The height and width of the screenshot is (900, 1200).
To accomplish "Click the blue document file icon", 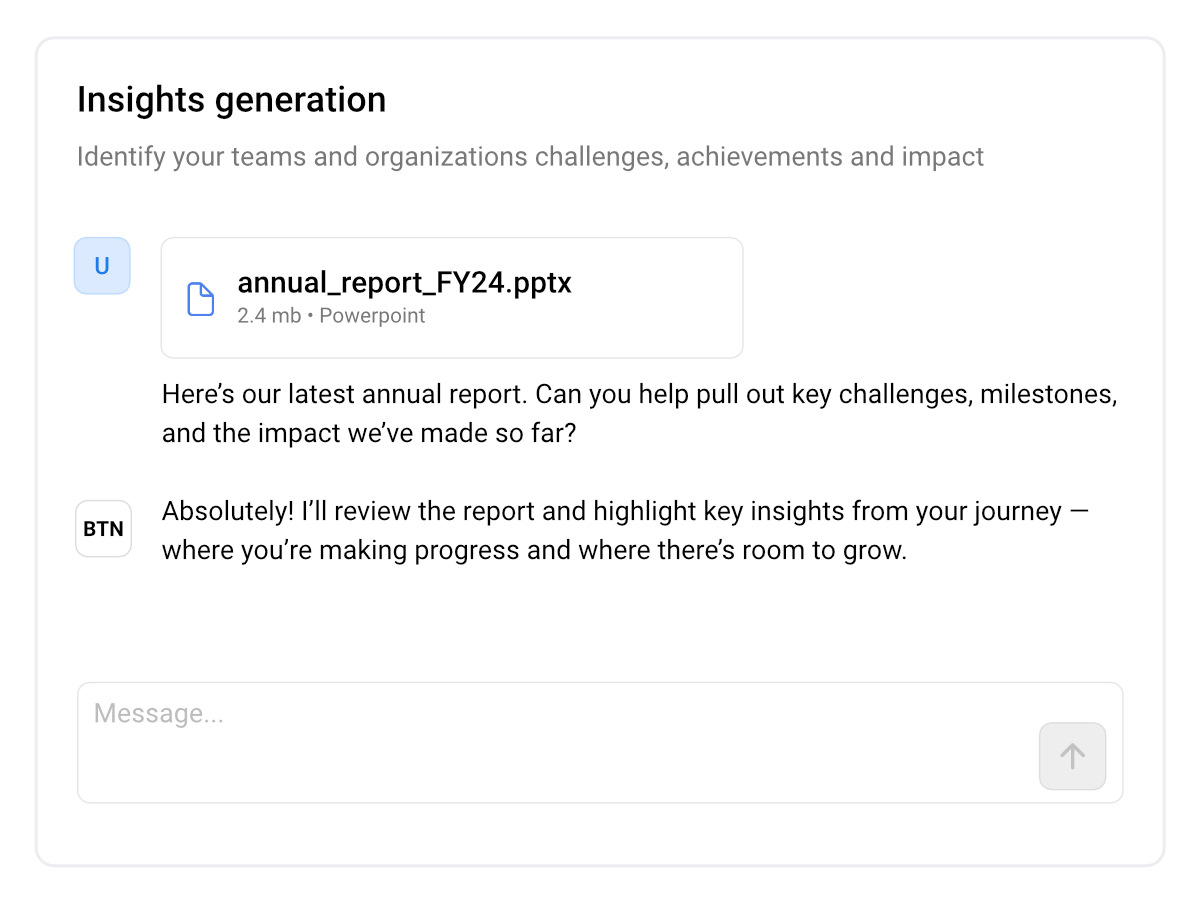I will click(201, 299).
